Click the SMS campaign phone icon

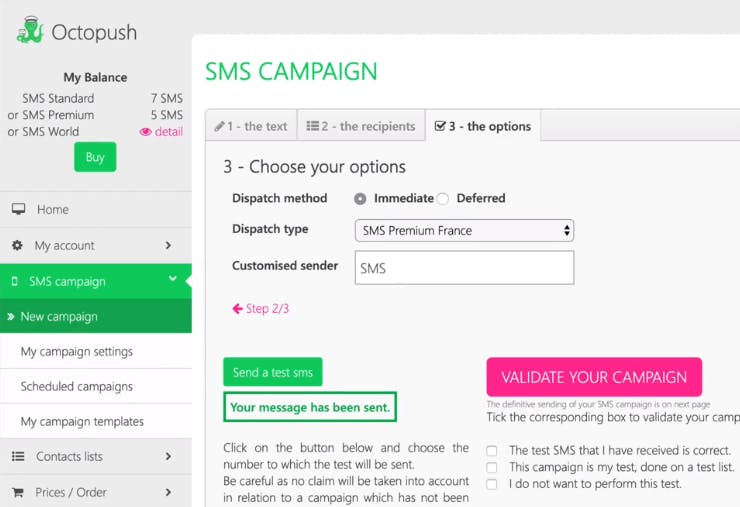14,282
